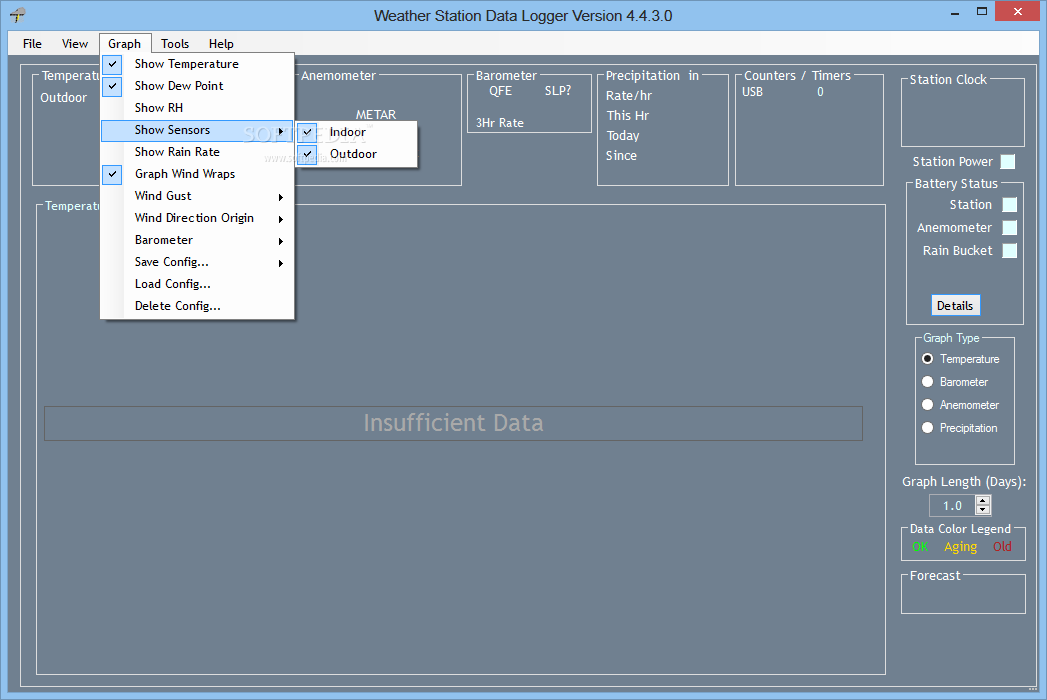Click the Since precipitation label
This screenshot has height=700, width=1047.
[x=621, y=156]
